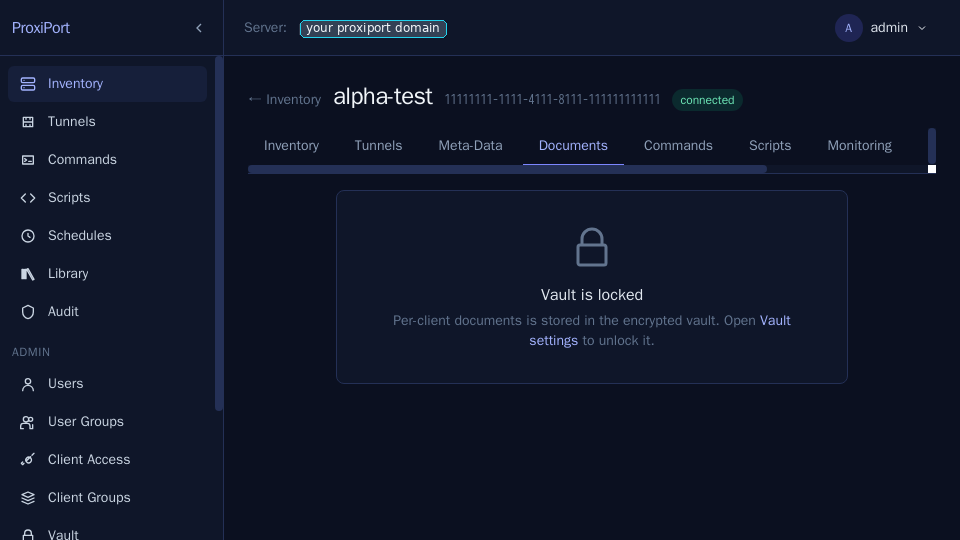Viewport: 960px width, 540px height.
Task: Open the admin user dropdown
Action: click(882, 28)
